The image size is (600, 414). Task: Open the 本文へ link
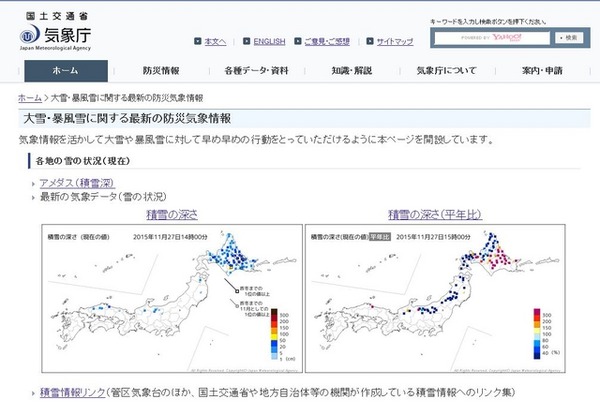tap(215, 41)
